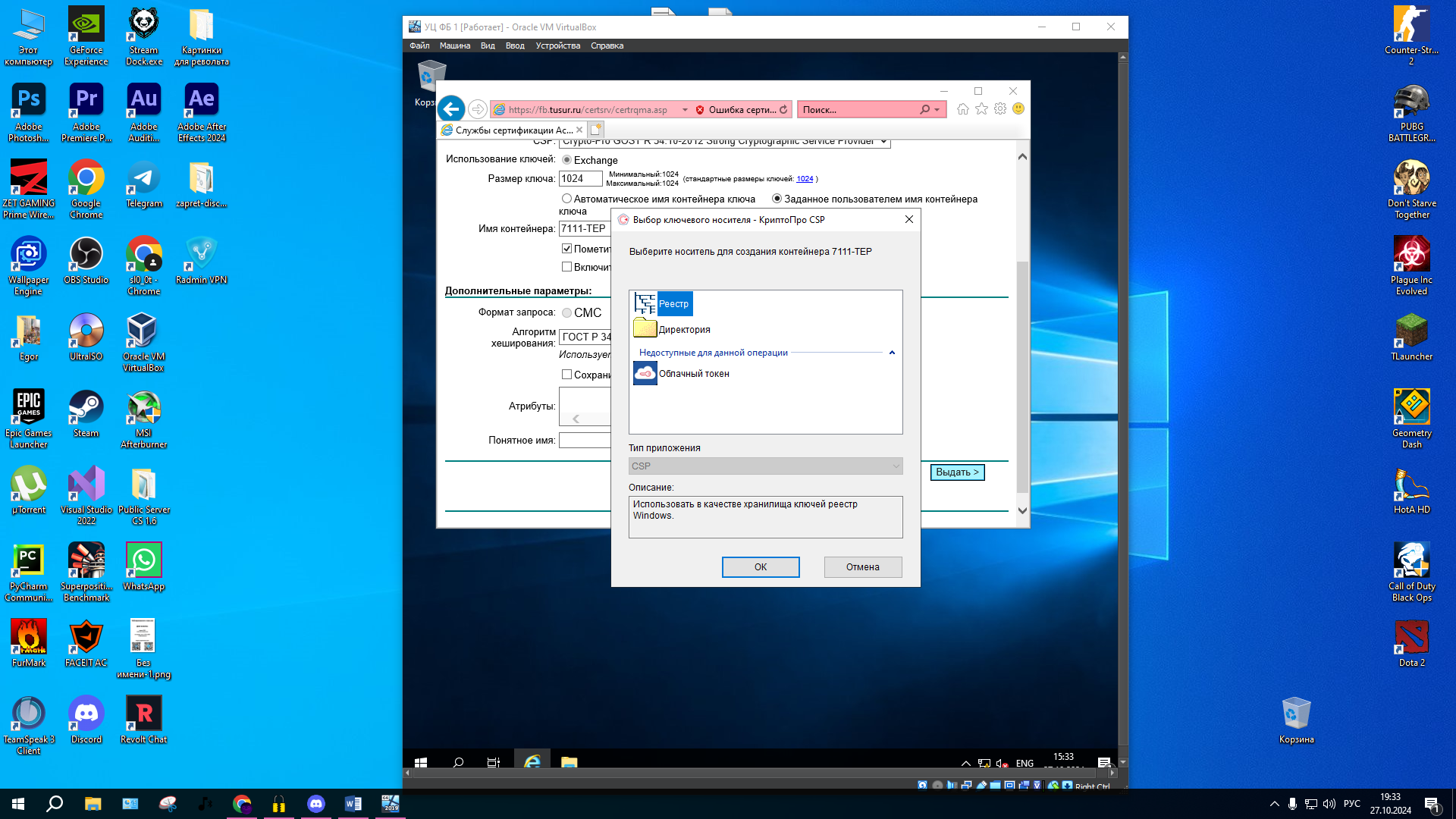The width and height of the screenshot is (1456, 819).
Task: Close the Службы сертификации tab
Action: [579, 130]
